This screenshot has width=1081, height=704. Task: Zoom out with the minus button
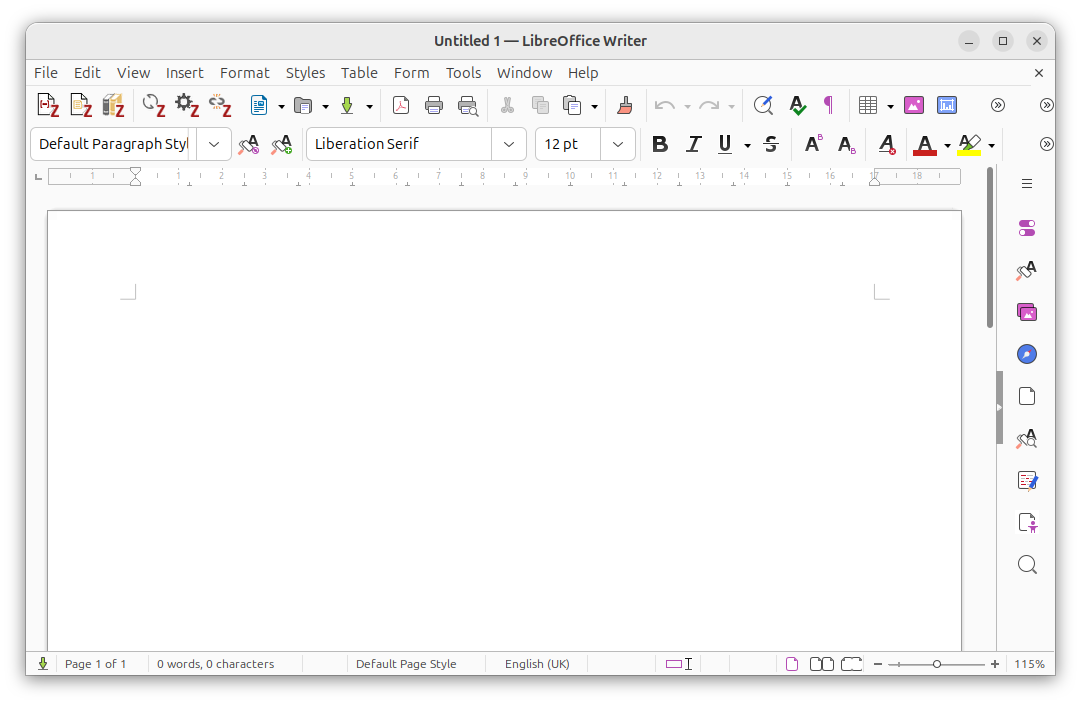878,664
